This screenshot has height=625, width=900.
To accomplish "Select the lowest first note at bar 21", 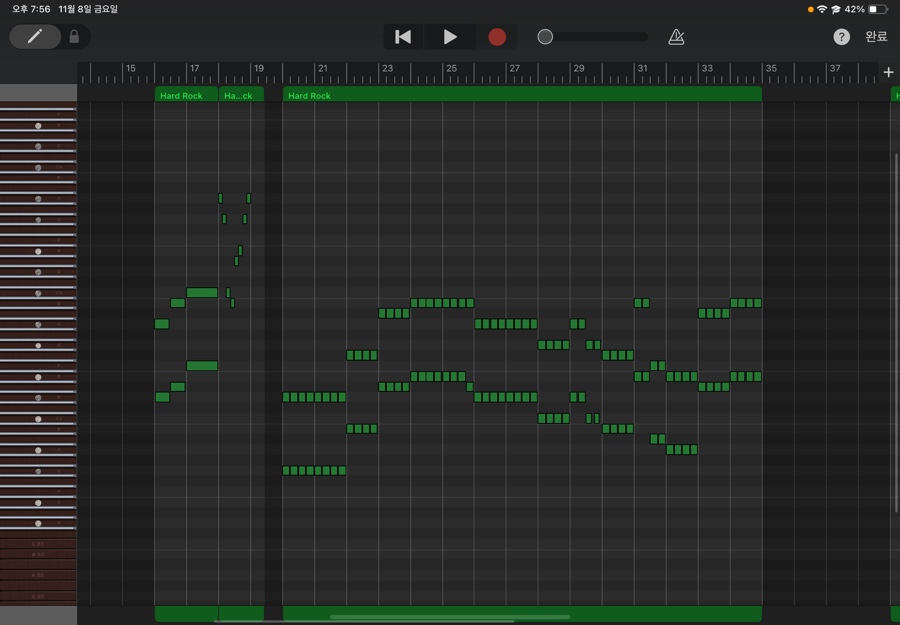I will pyautogui.click(x=286, y=471).
